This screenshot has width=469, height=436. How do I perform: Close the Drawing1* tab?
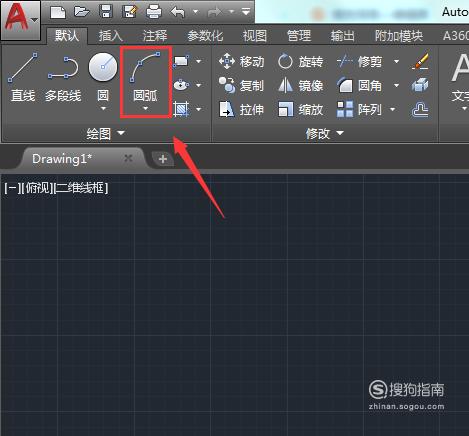pyautogui.click(x=128, y=158)
